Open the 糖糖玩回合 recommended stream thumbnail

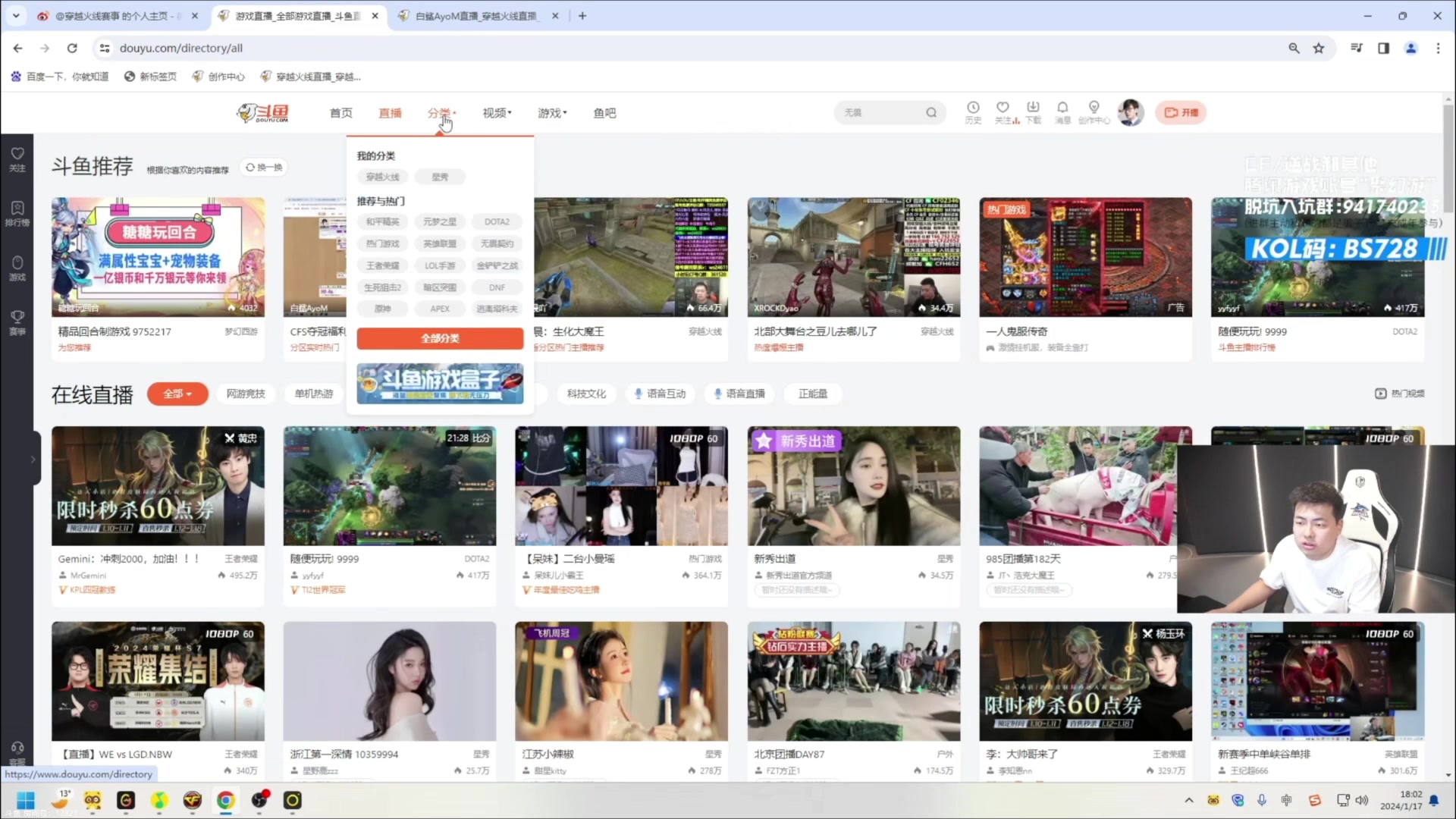(158, 257)
